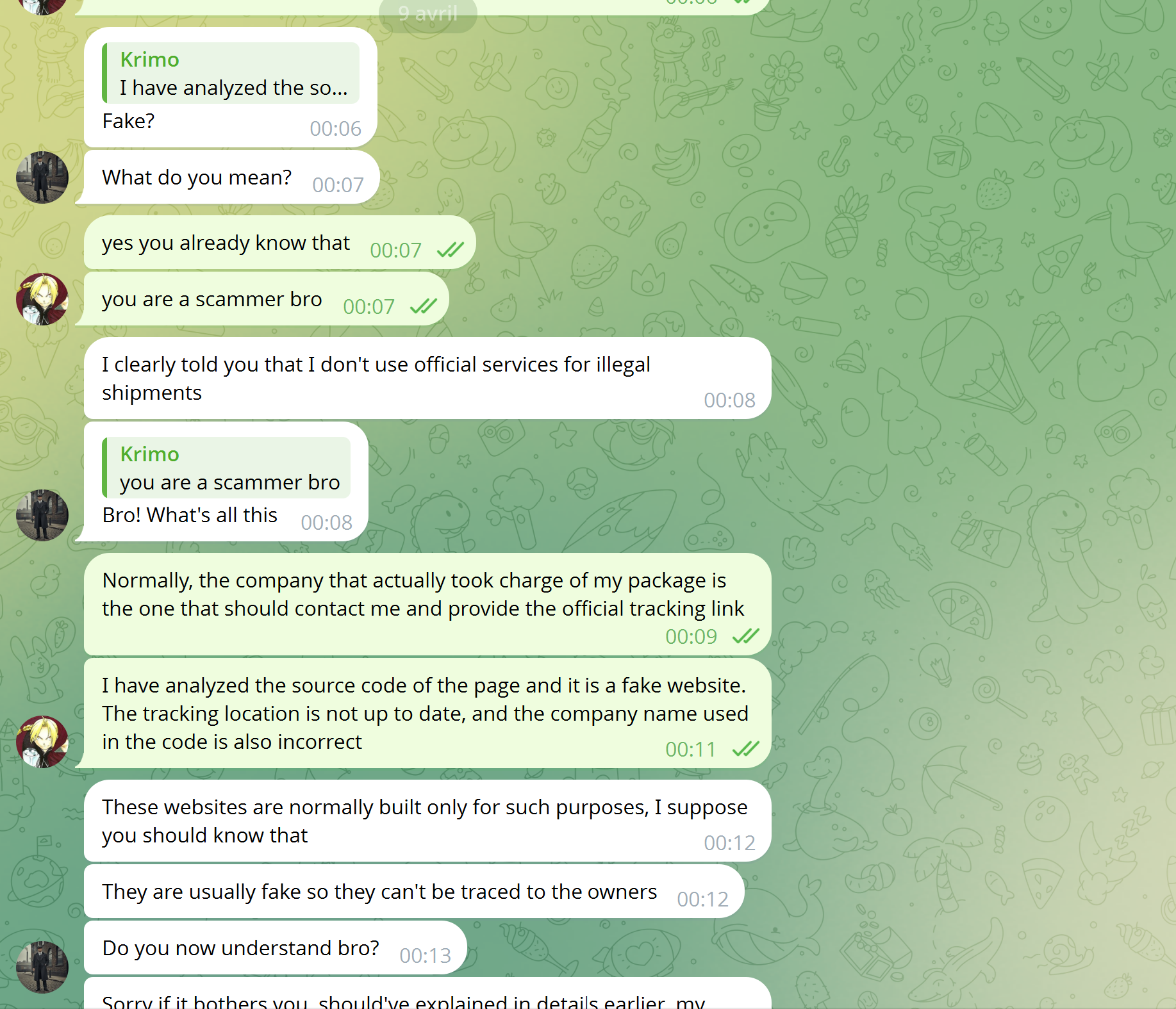Viewport: 1176px width, 1009px height.
Task: Click double checkmarks on the 00:09 message
Action: point(745,636)
